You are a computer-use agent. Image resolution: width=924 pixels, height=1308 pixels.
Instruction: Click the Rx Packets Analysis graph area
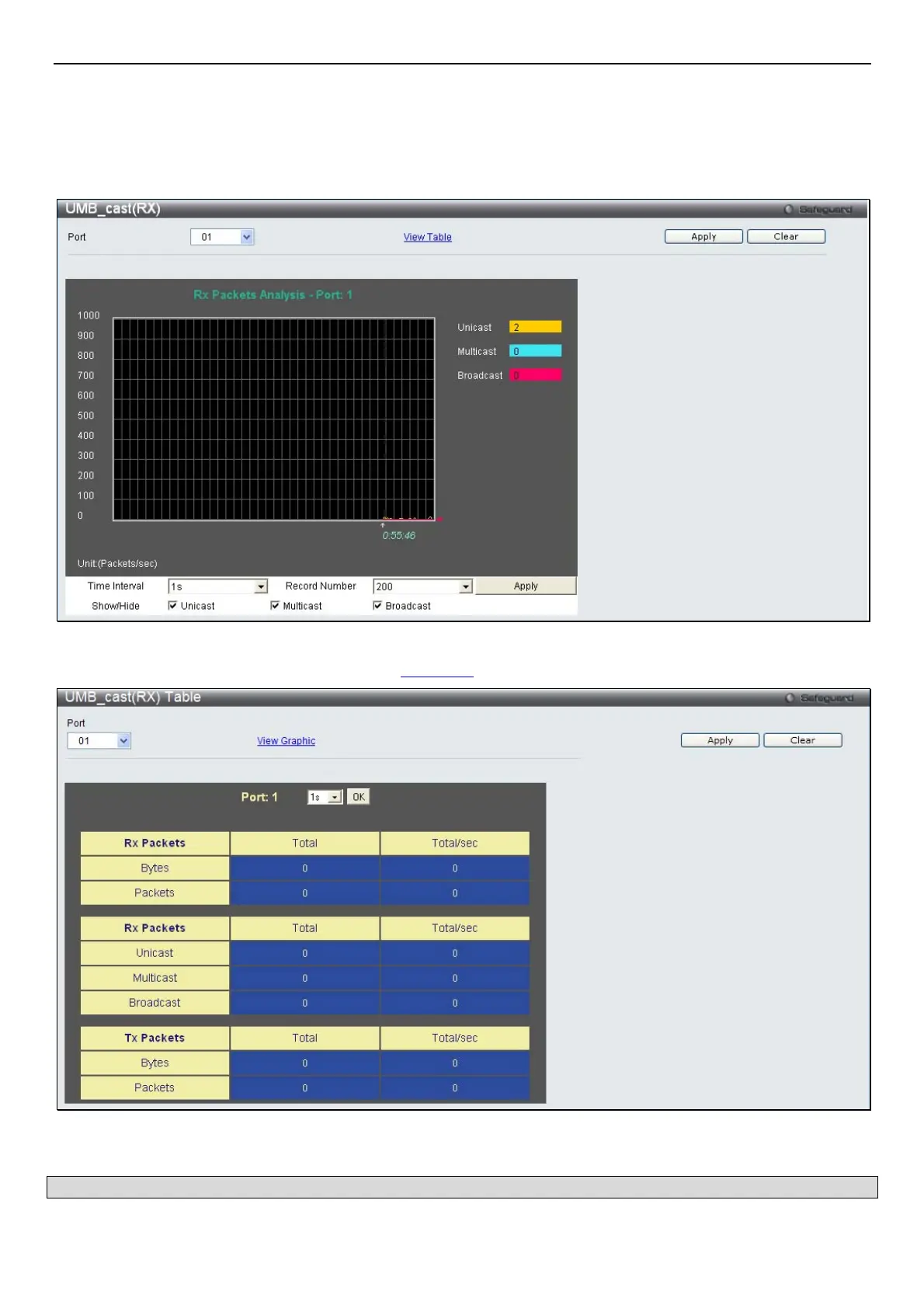(274, 419)
